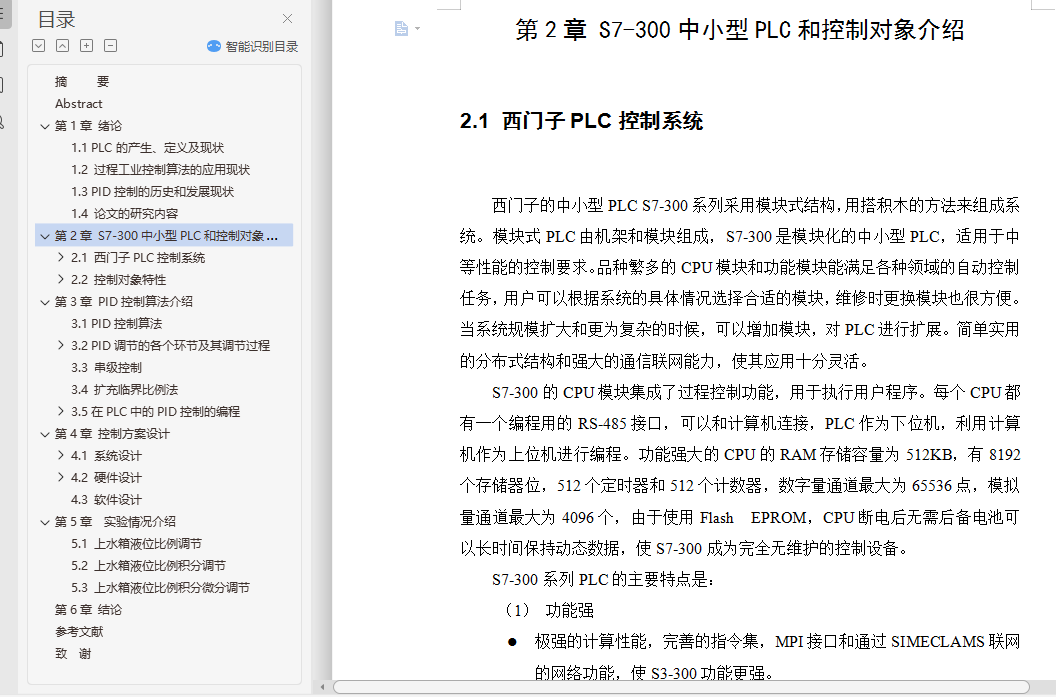Image resolution: width=1056 pixels, height=697 pixels.
Task: Expand the 4.2 硬件设计 entry
Action: point(61,477)
